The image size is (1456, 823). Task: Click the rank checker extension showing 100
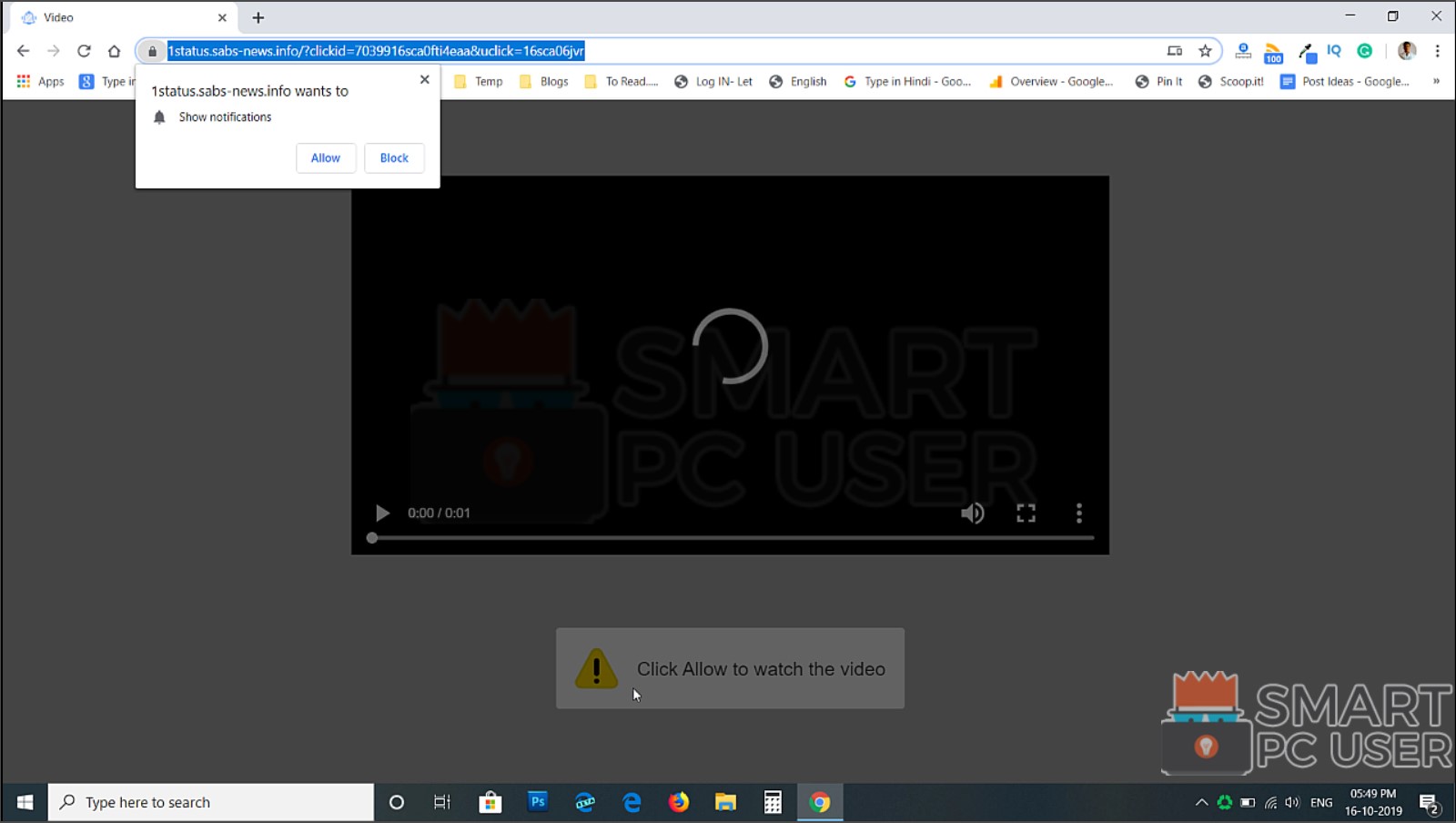click(x=1272, y=53)
